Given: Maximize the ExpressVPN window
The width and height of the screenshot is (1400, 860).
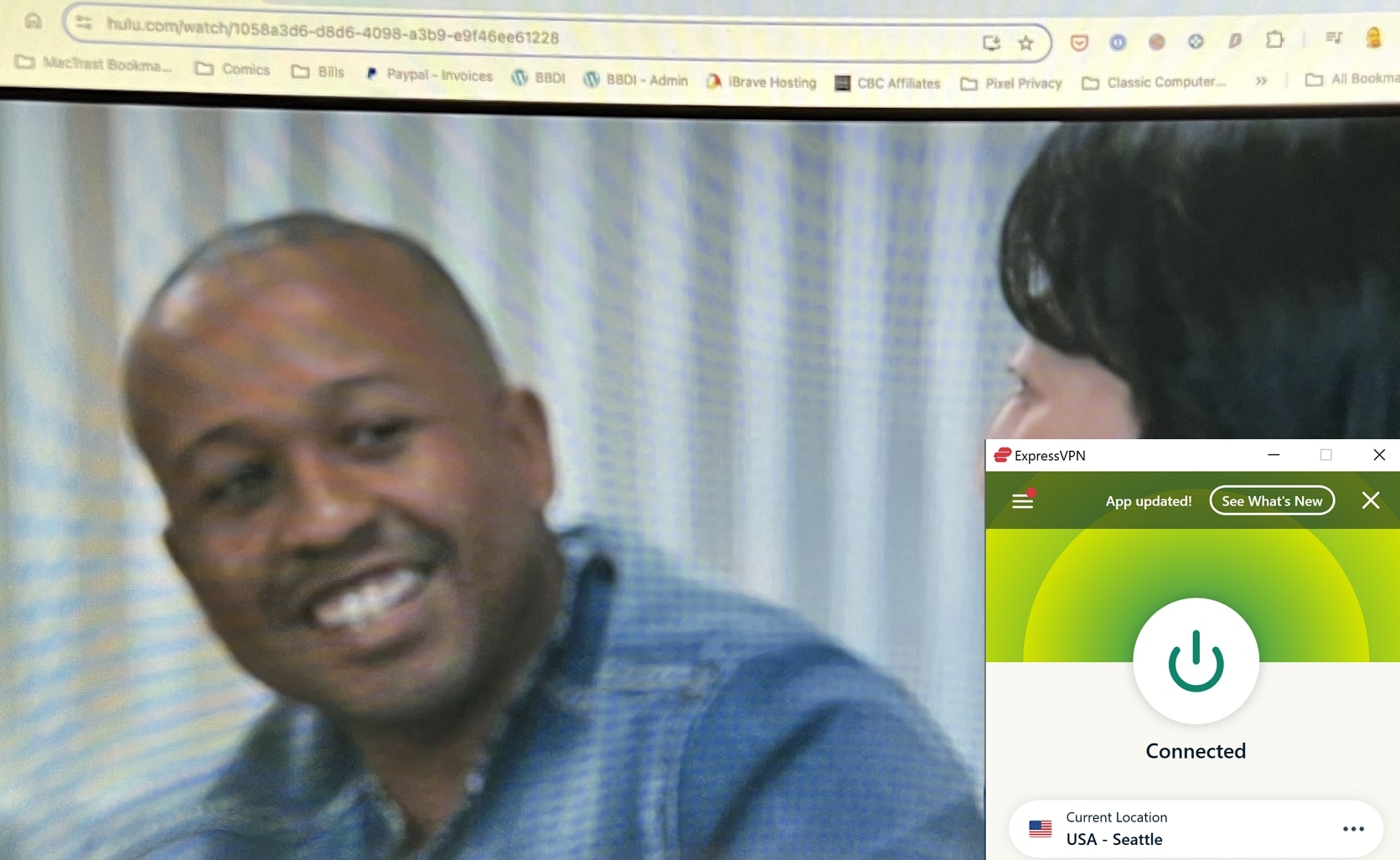Looking at the screenshot, I should (x=1325, y=454).
